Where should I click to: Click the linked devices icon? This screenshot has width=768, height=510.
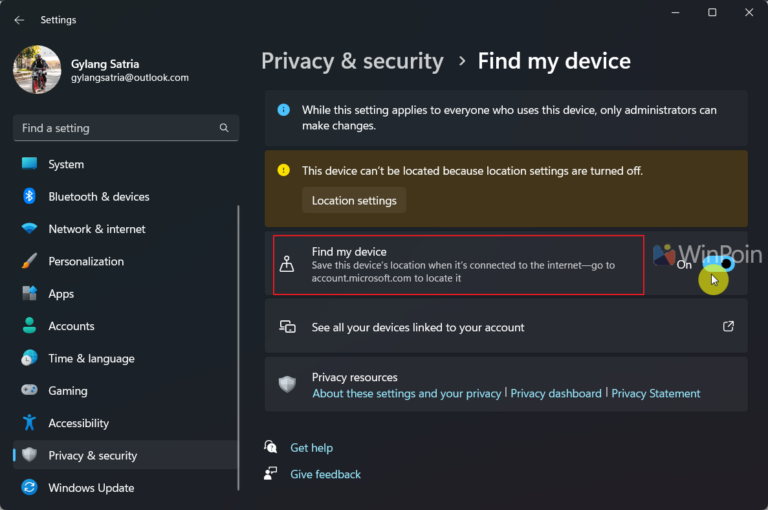pyautogui.click(x=288, y=326)
